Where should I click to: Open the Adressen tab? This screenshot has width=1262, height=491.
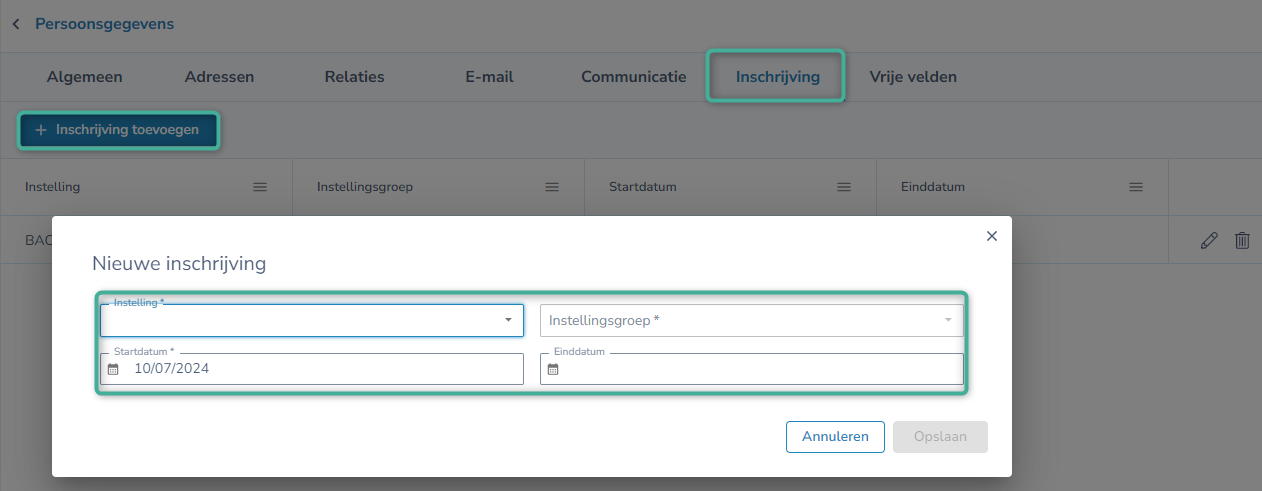click(x=219, y=77)
